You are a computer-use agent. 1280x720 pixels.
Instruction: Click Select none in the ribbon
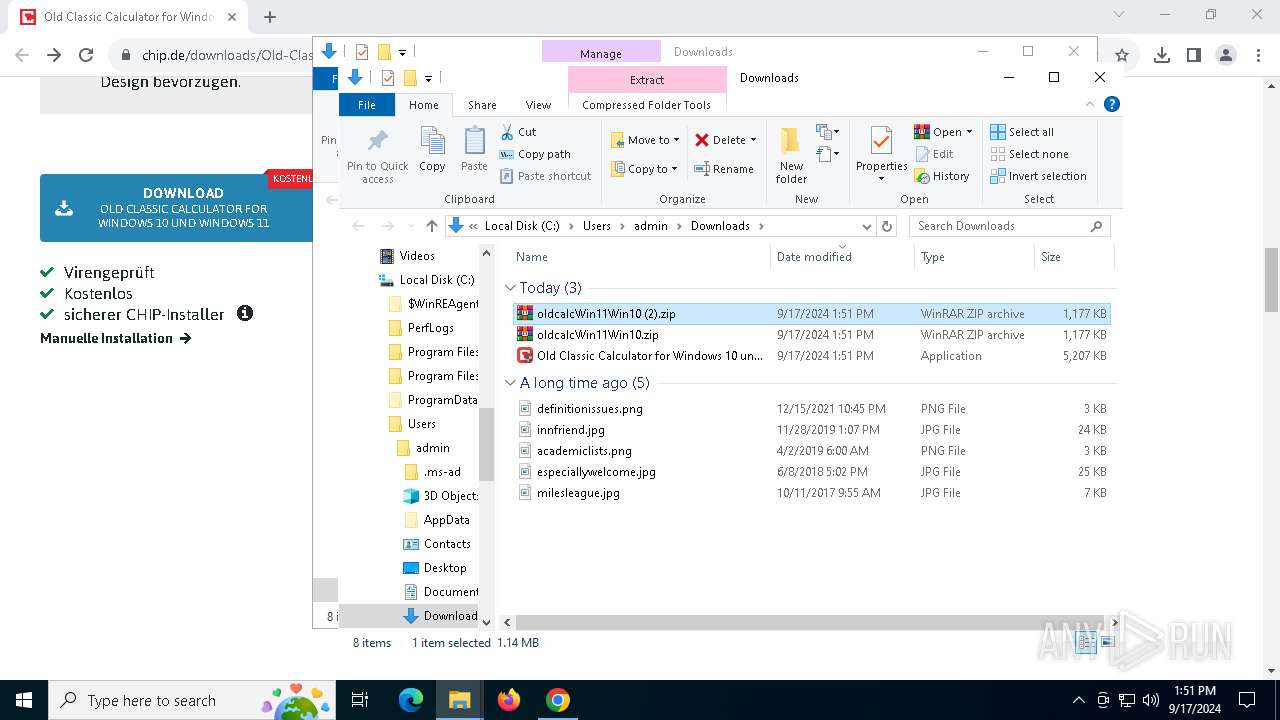(x=1029, y=154)
